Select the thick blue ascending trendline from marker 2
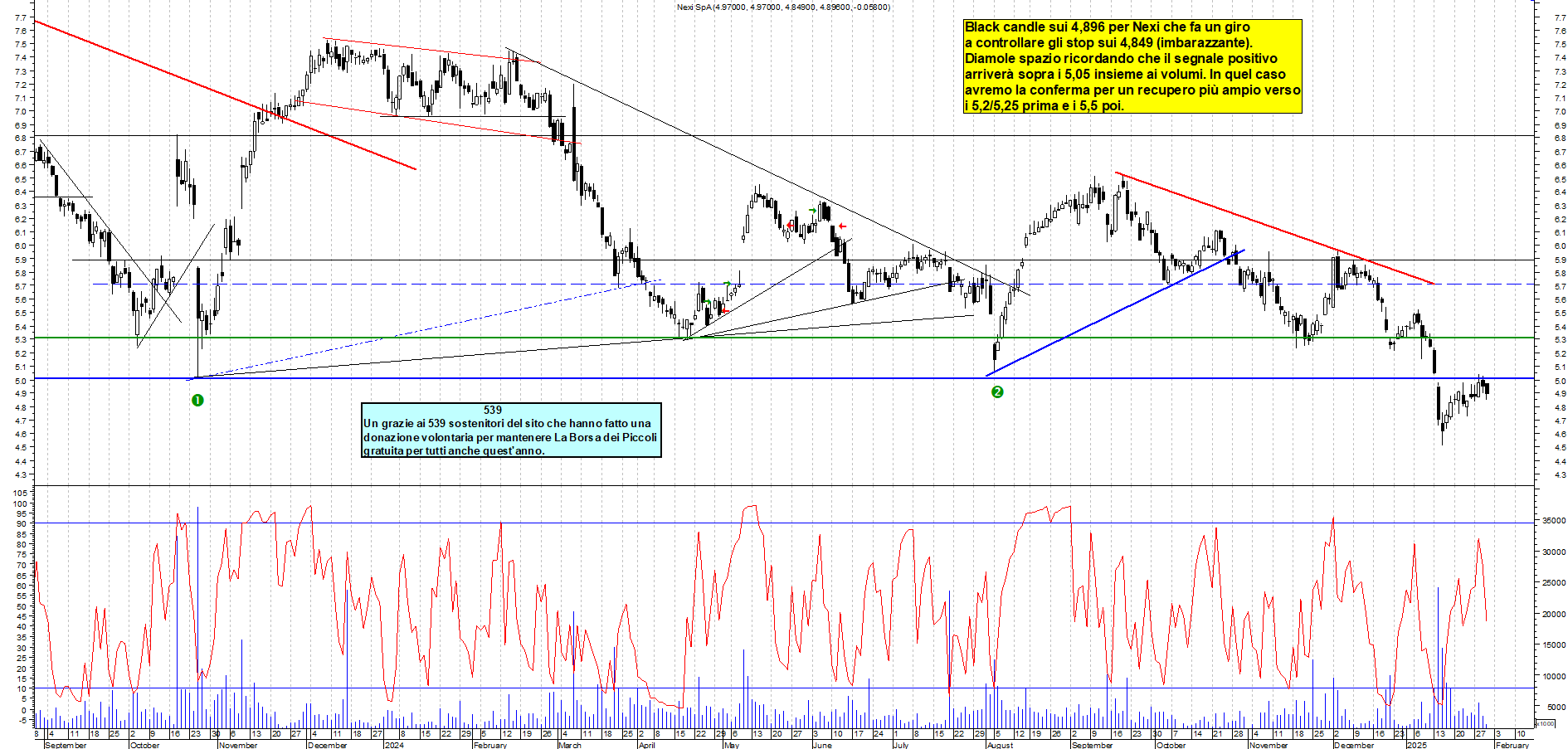Screen dimensions: 1568x749 click(1115, 313)
